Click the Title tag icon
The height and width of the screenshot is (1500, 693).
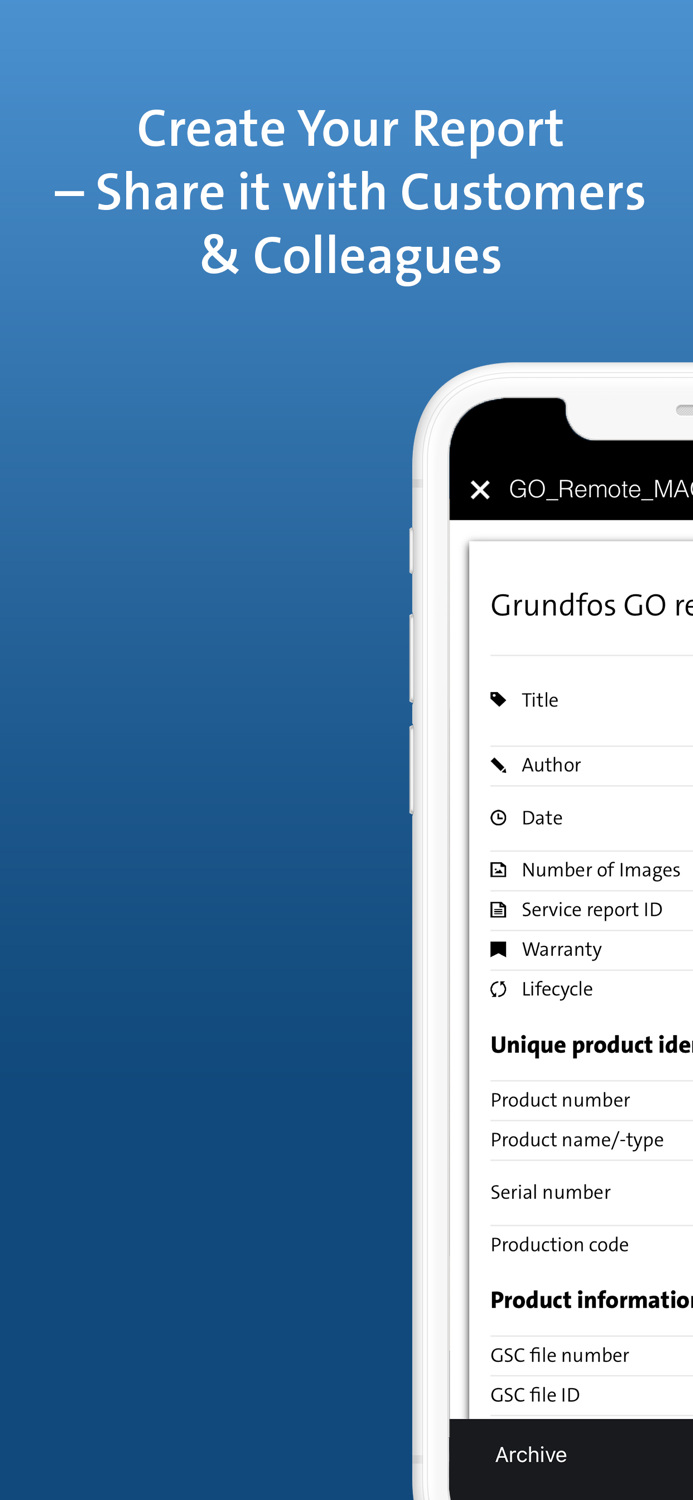498,699
